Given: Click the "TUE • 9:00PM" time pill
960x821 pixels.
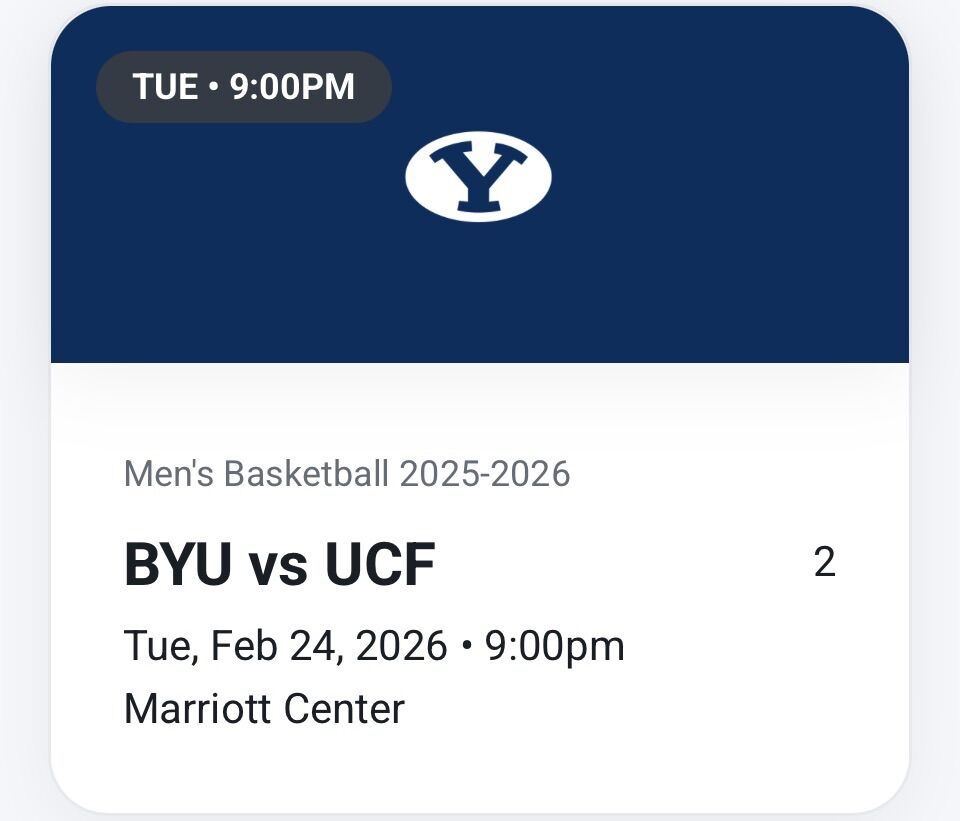Looking at the screenshot, I should pyautogui.click(x=244, y=86).
